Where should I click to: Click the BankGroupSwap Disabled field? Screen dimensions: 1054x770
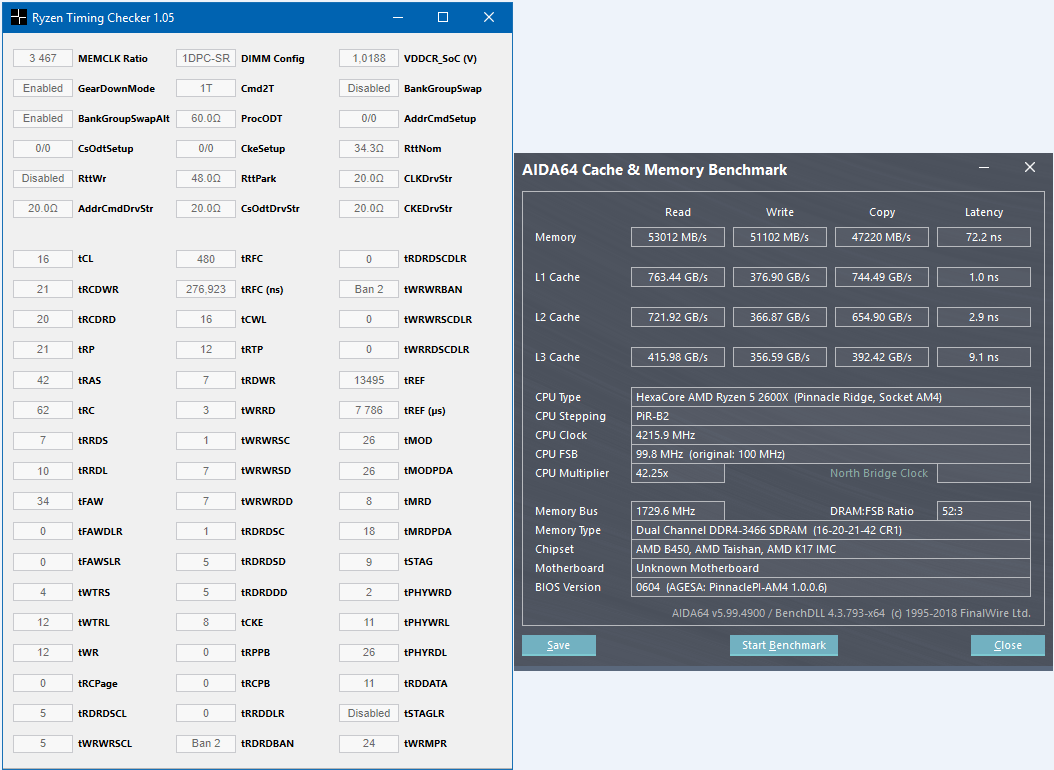(369, 88)
